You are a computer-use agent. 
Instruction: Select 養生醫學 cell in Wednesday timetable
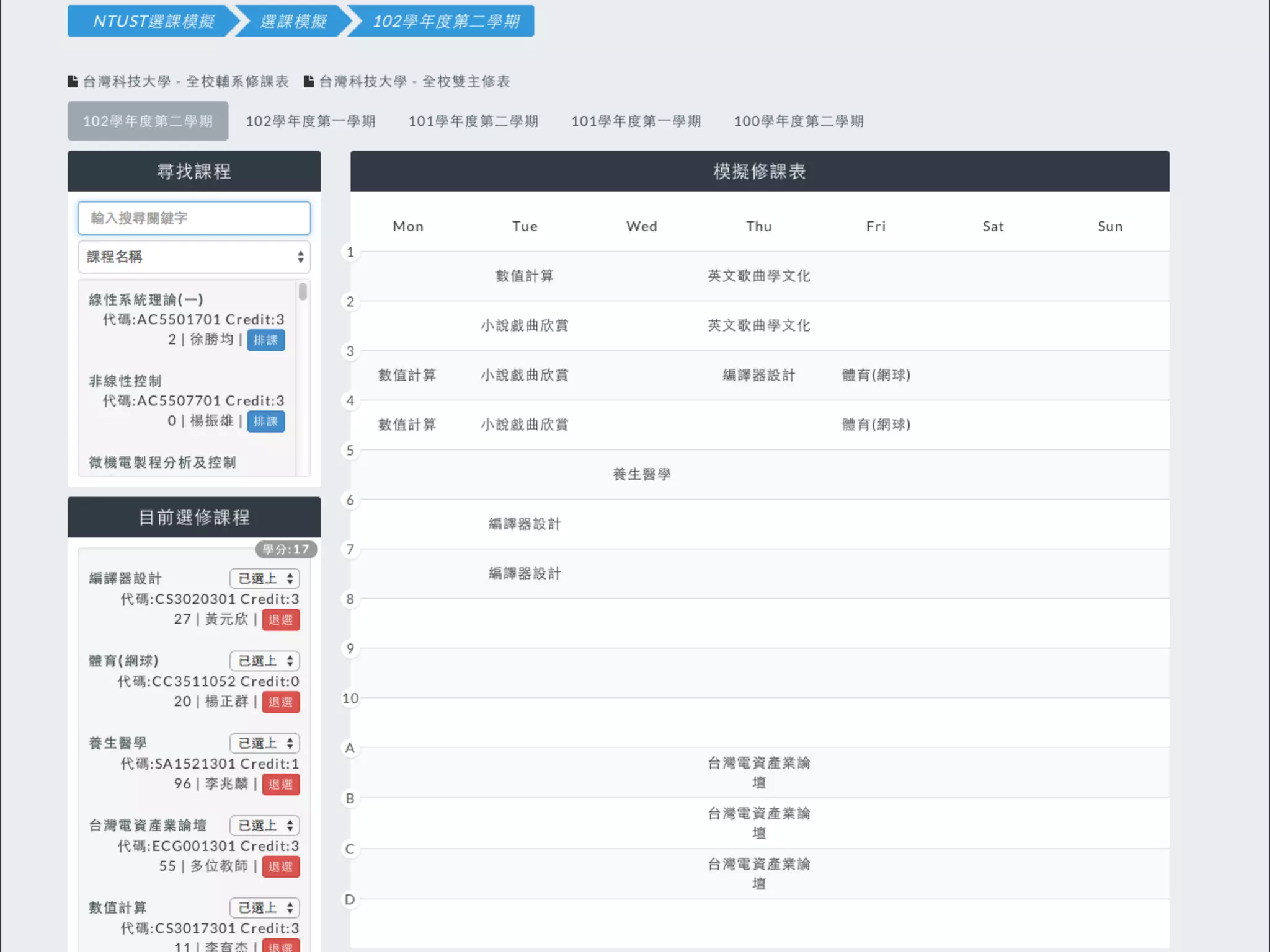point(642,474)
